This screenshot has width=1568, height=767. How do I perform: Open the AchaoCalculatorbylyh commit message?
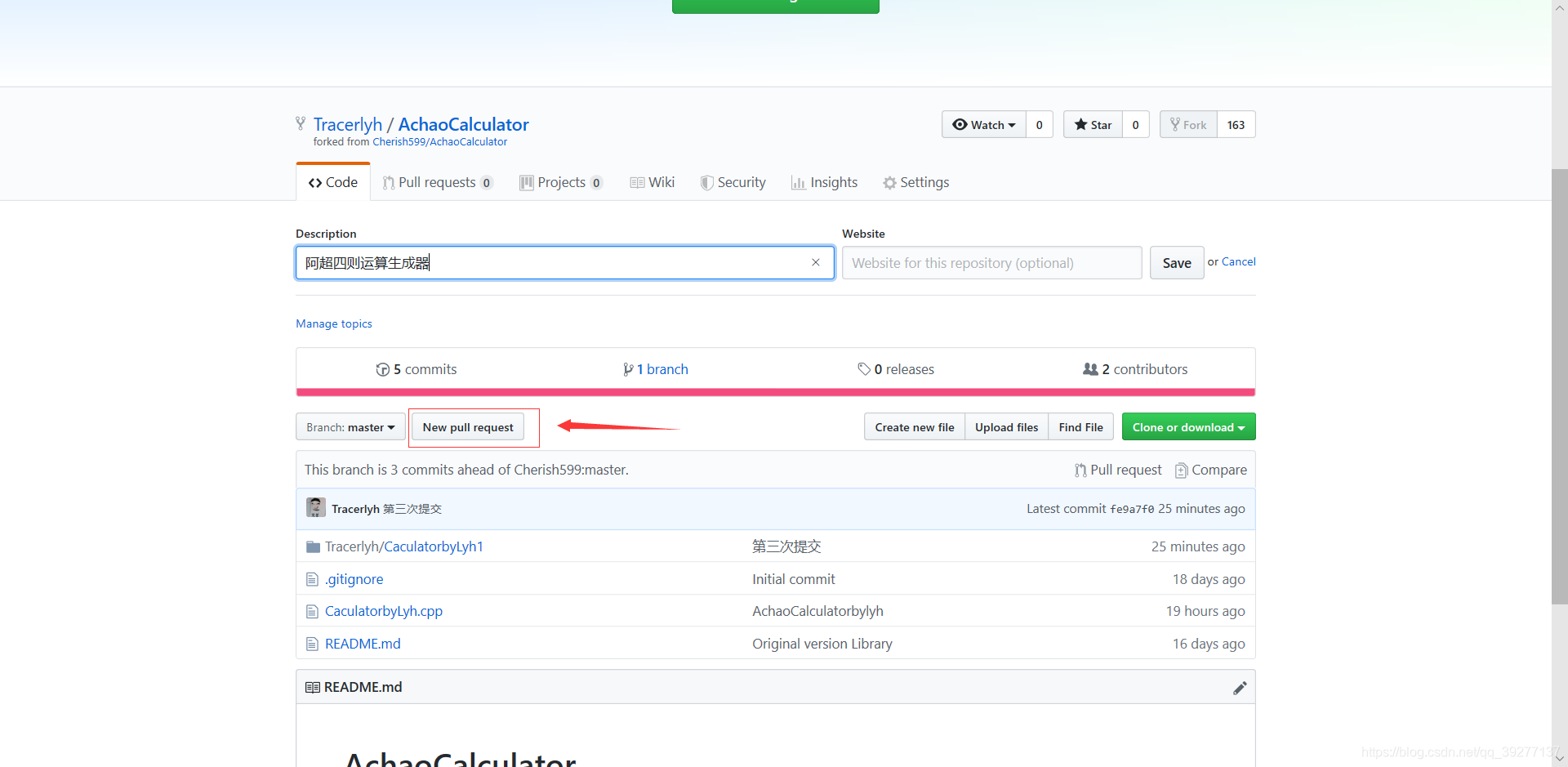(x=817, y=611)
